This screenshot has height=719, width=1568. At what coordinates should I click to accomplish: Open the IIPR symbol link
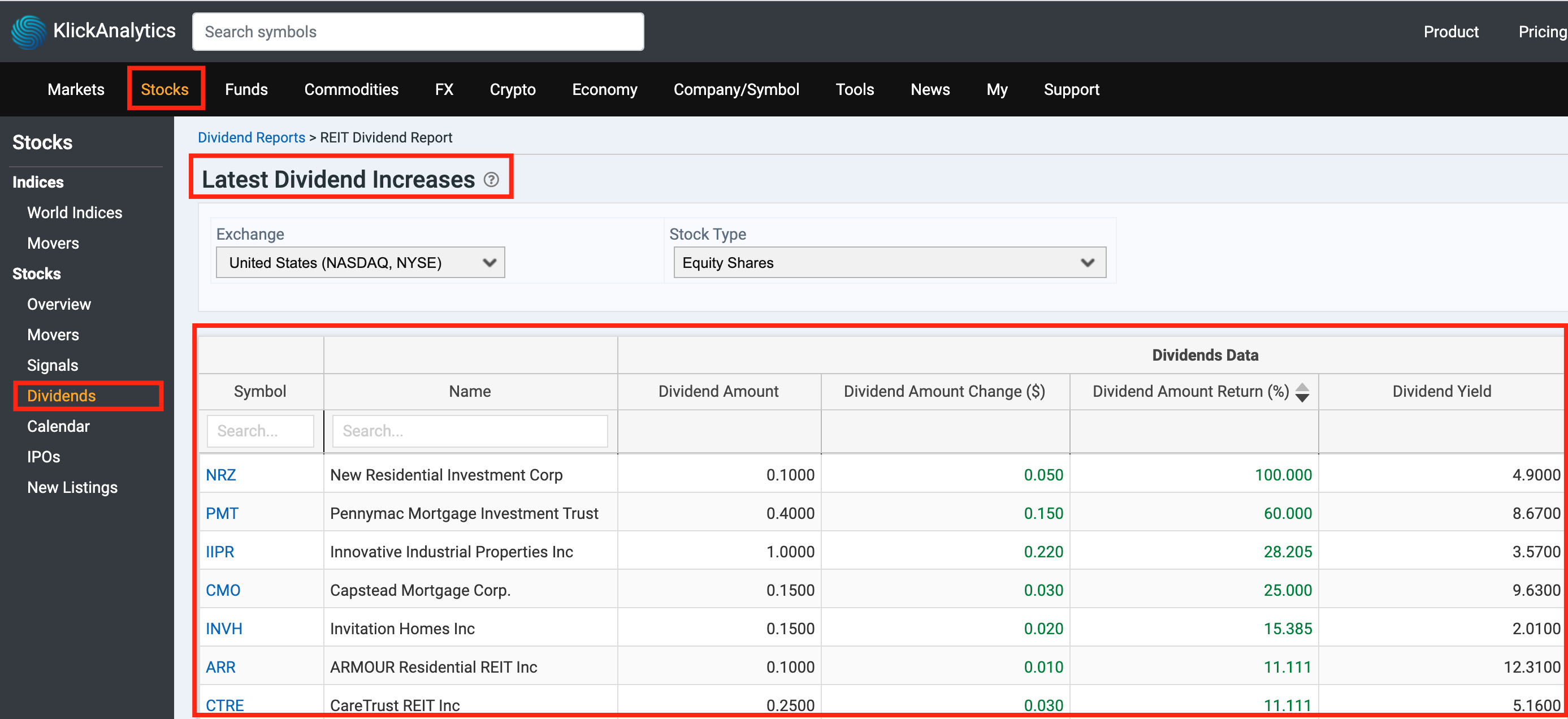point(220,552)
